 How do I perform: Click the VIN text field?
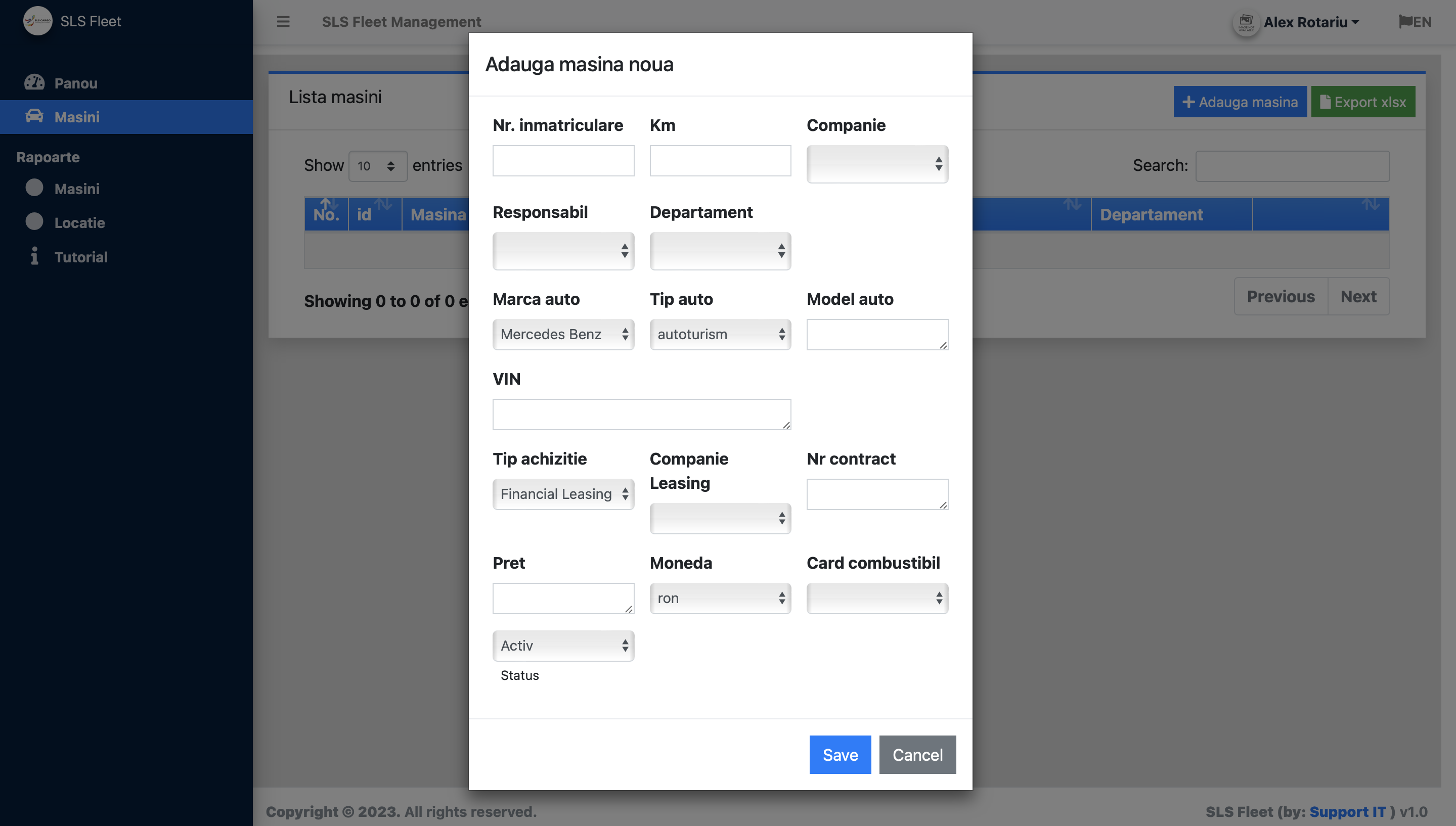pyautogui.click(x=641, y=414)
